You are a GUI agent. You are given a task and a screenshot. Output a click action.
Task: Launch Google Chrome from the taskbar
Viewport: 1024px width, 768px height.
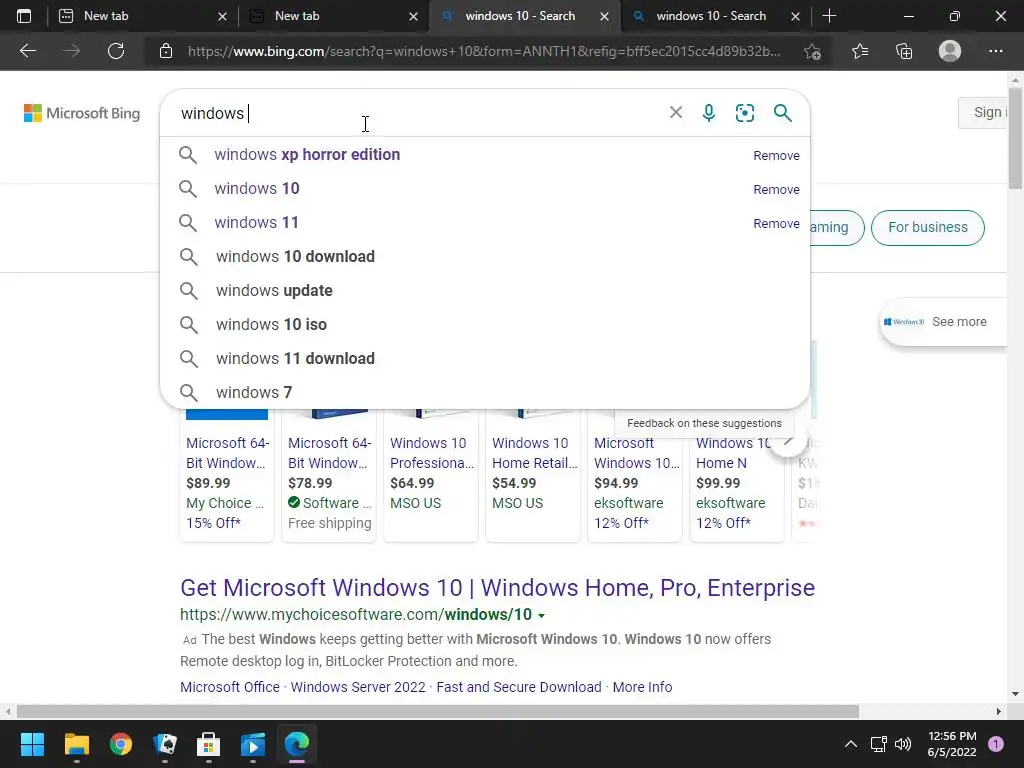[121, 744]
